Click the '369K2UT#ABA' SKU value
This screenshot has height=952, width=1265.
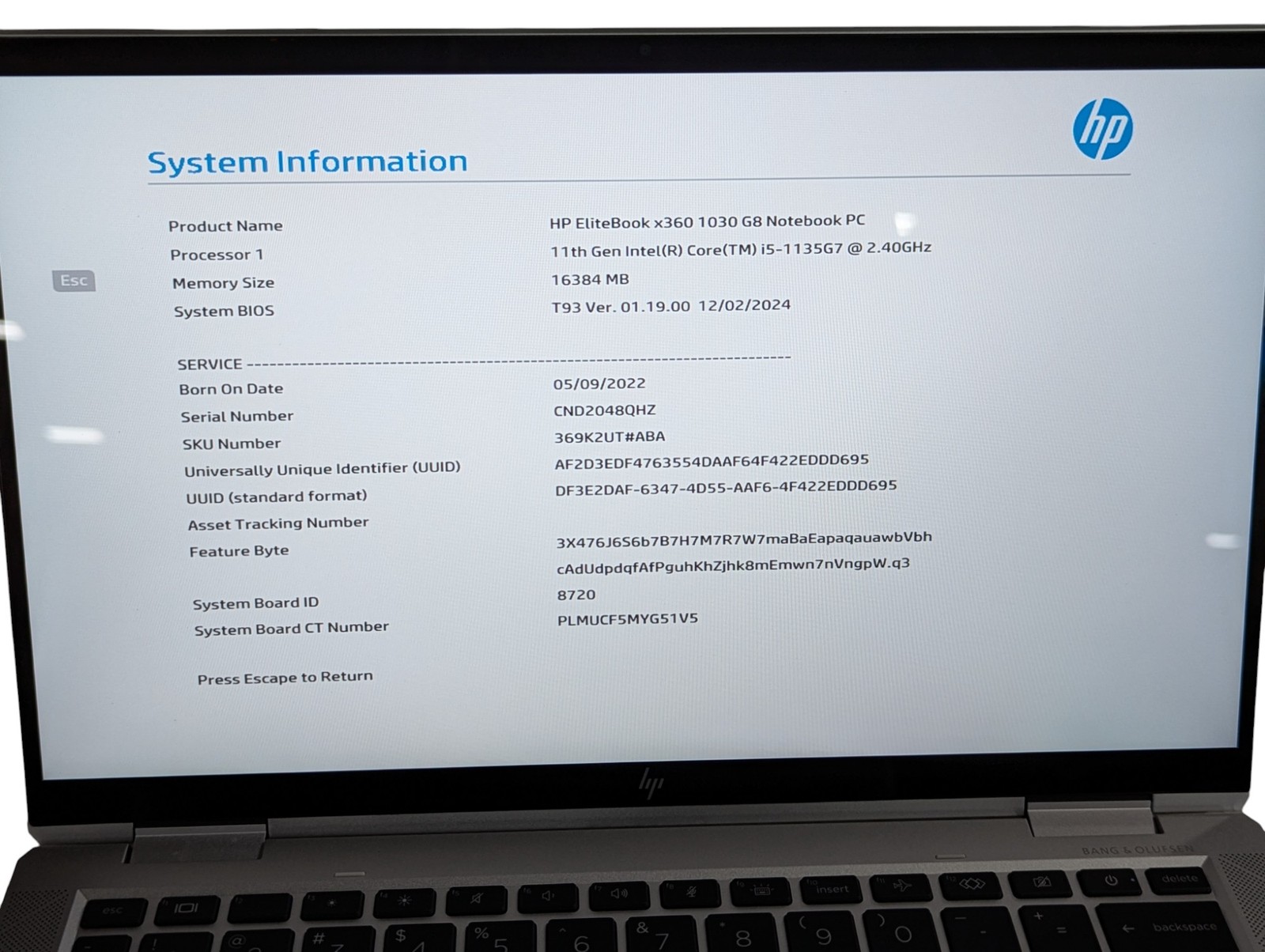tap(610, 437)
